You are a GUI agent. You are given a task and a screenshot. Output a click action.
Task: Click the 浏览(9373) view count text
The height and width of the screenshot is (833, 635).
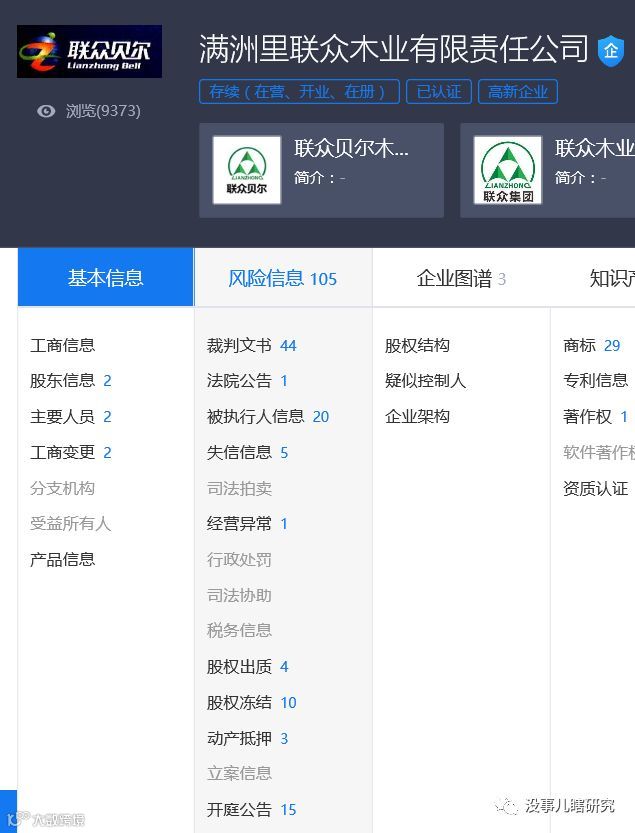pyautogui.click(x=103, y=110)
